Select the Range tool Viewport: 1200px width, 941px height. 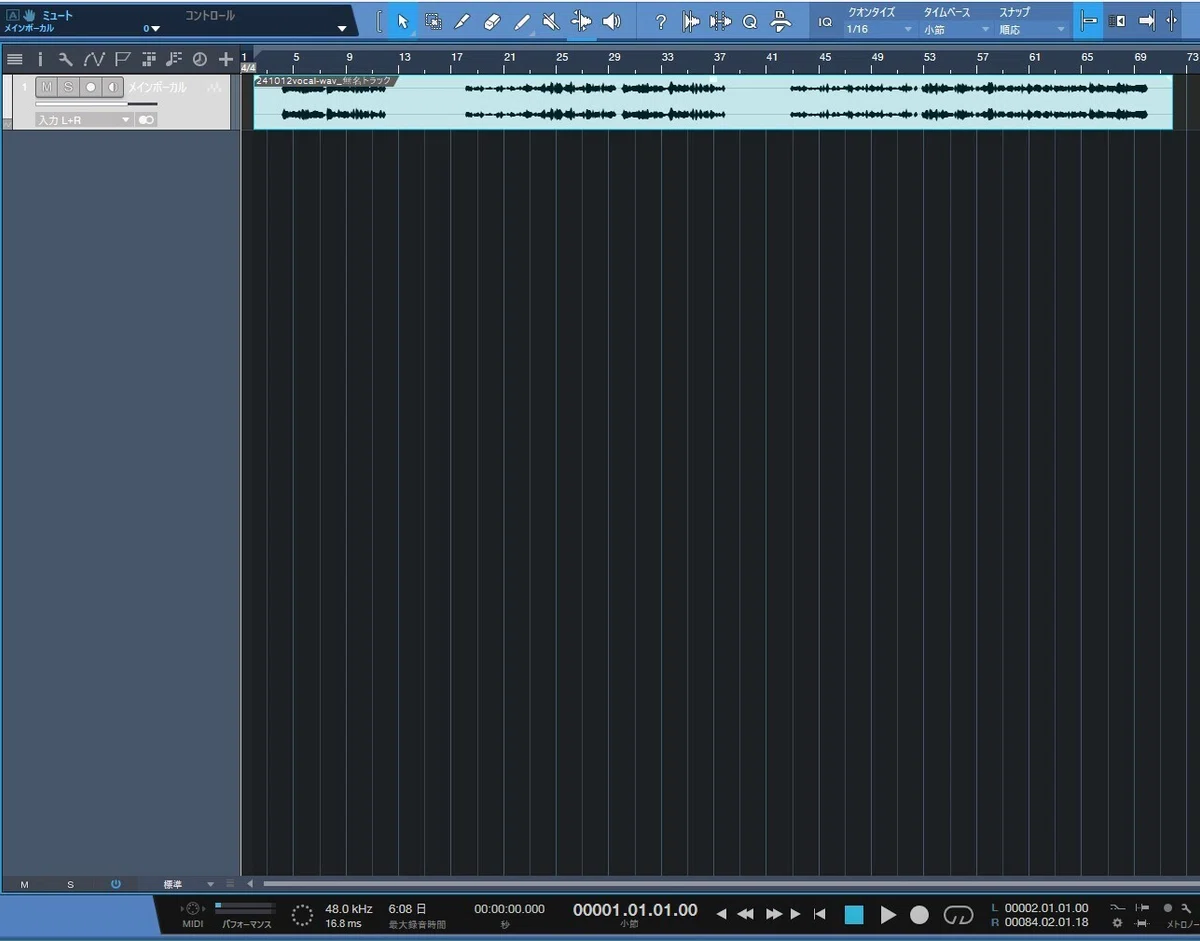tap(433, 21)
